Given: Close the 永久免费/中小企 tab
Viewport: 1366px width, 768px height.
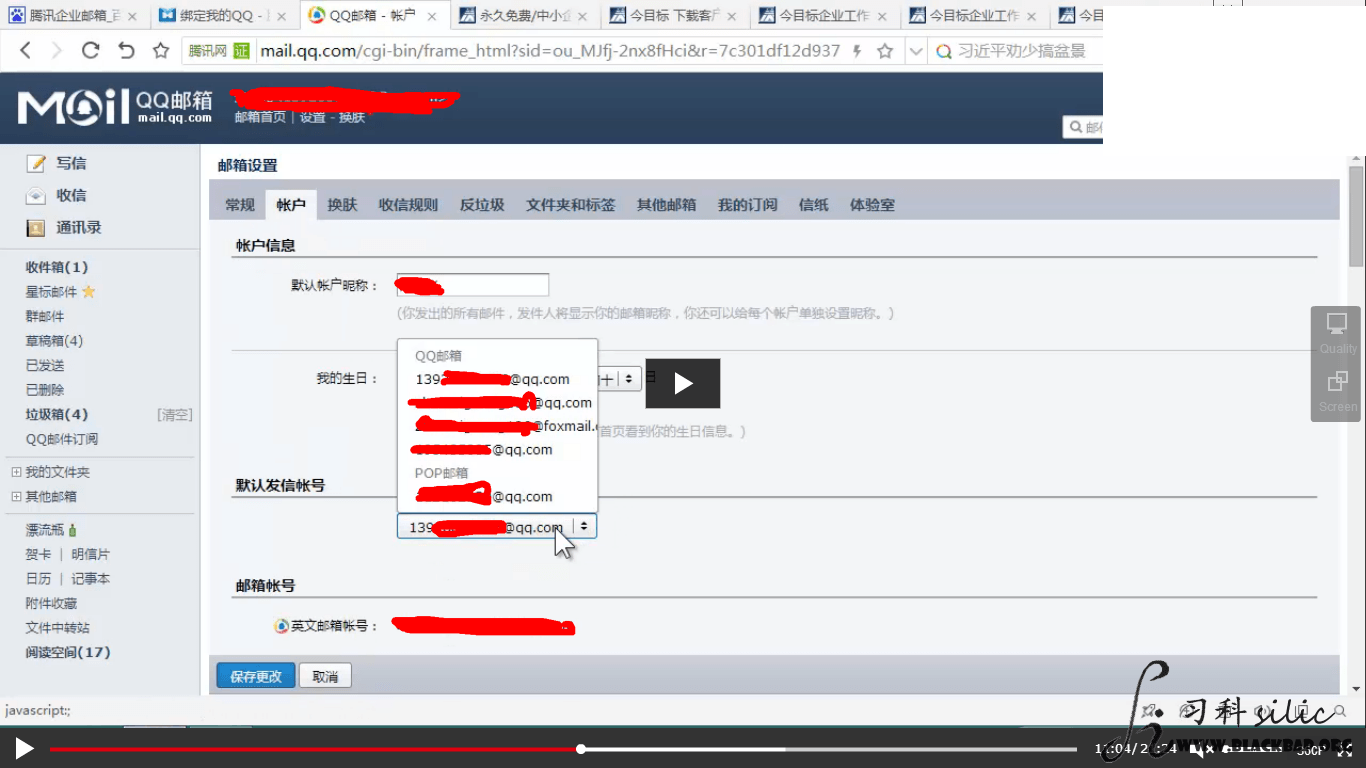Looking at the screenshot, I should tap(582, 16).
